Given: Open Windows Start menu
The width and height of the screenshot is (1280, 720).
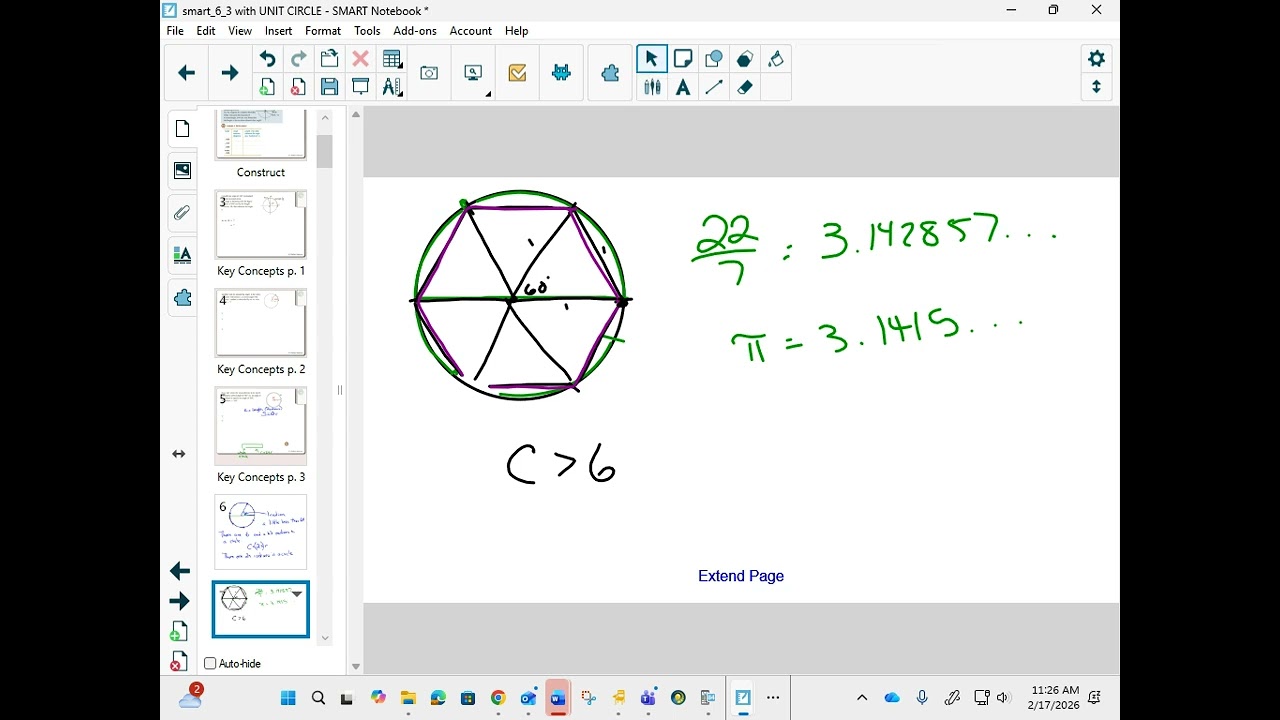Looking at the screenshot, I should click(x=288, y=698).
